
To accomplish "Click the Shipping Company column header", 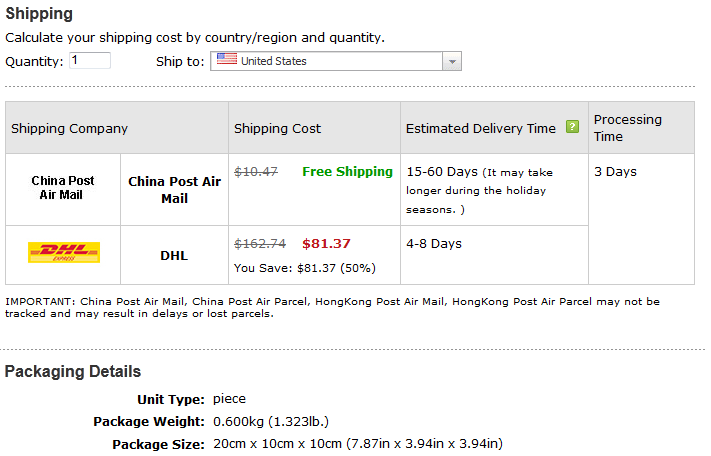I will click(69, 128).
